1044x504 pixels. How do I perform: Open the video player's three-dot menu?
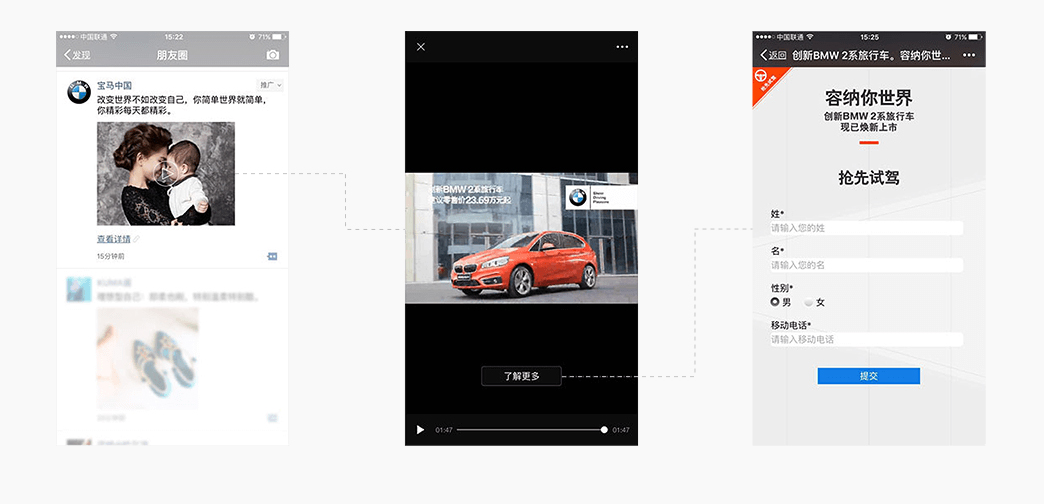click(x=623, y=47)
